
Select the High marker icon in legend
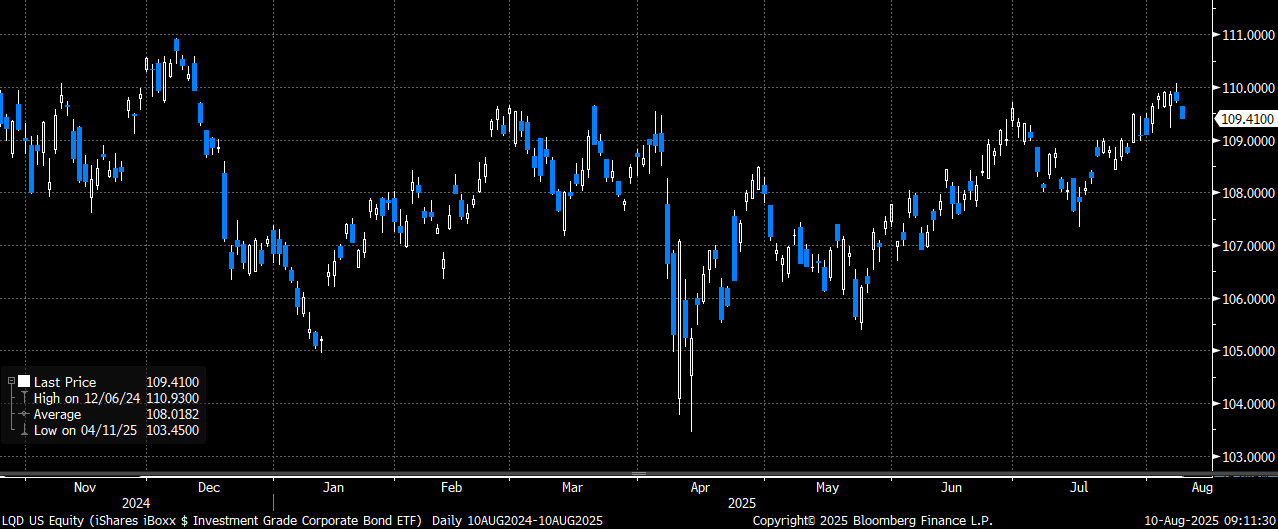(x=24, y=398)
